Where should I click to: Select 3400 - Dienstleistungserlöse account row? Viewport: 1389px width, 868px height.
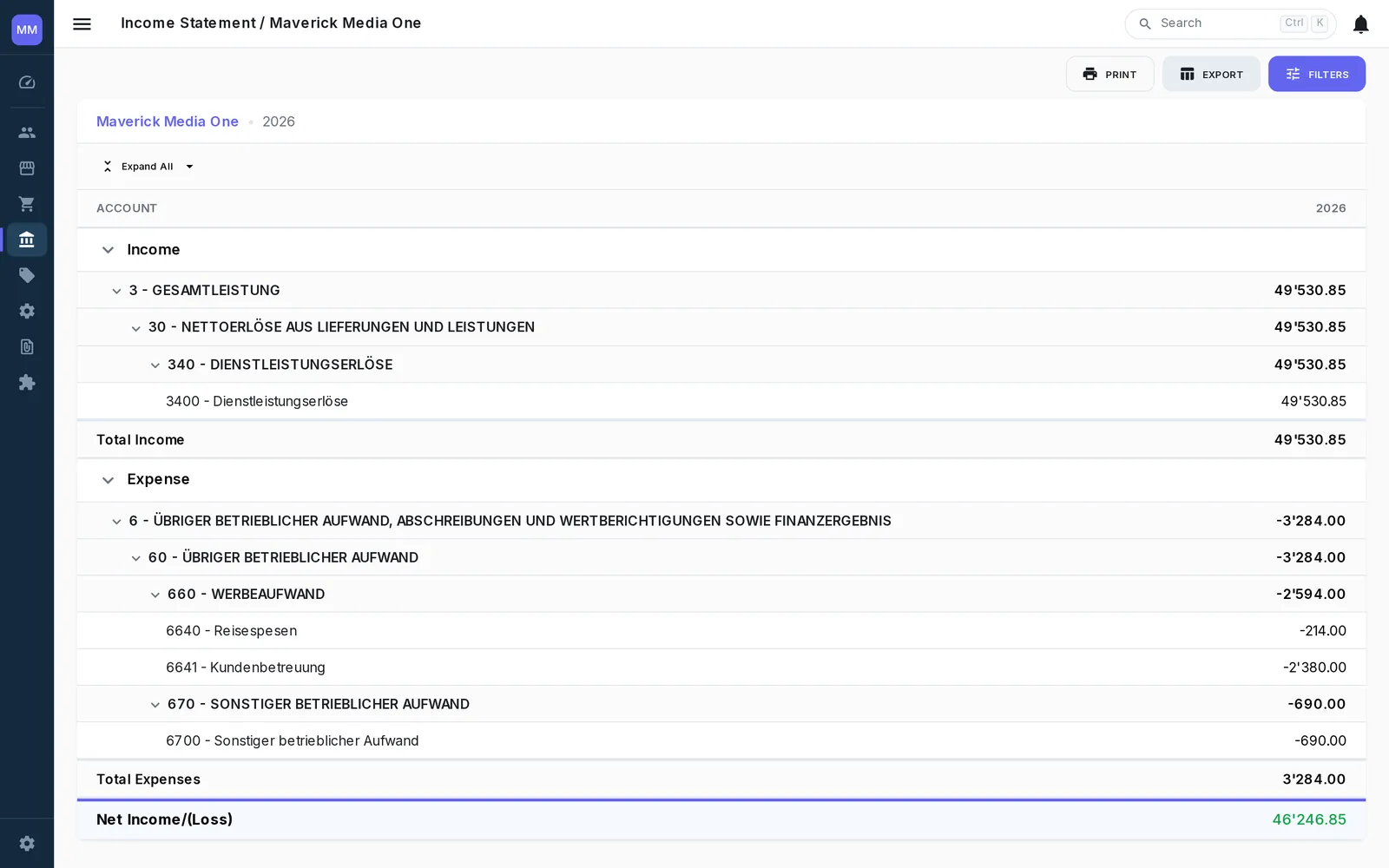[x=721, y=401]
